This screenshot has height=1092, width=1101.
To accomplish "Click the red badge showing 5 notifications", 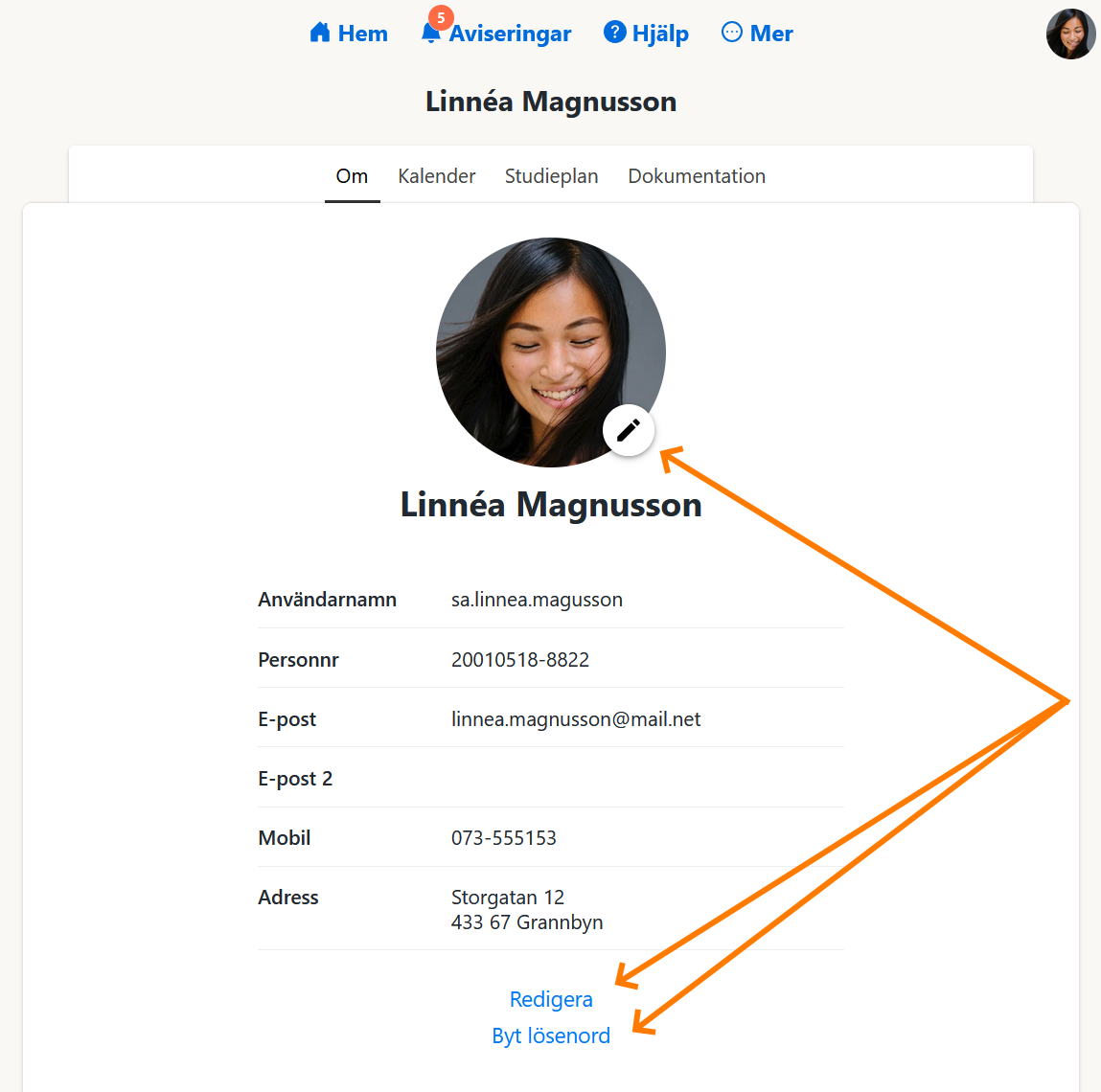I will 441,16.
